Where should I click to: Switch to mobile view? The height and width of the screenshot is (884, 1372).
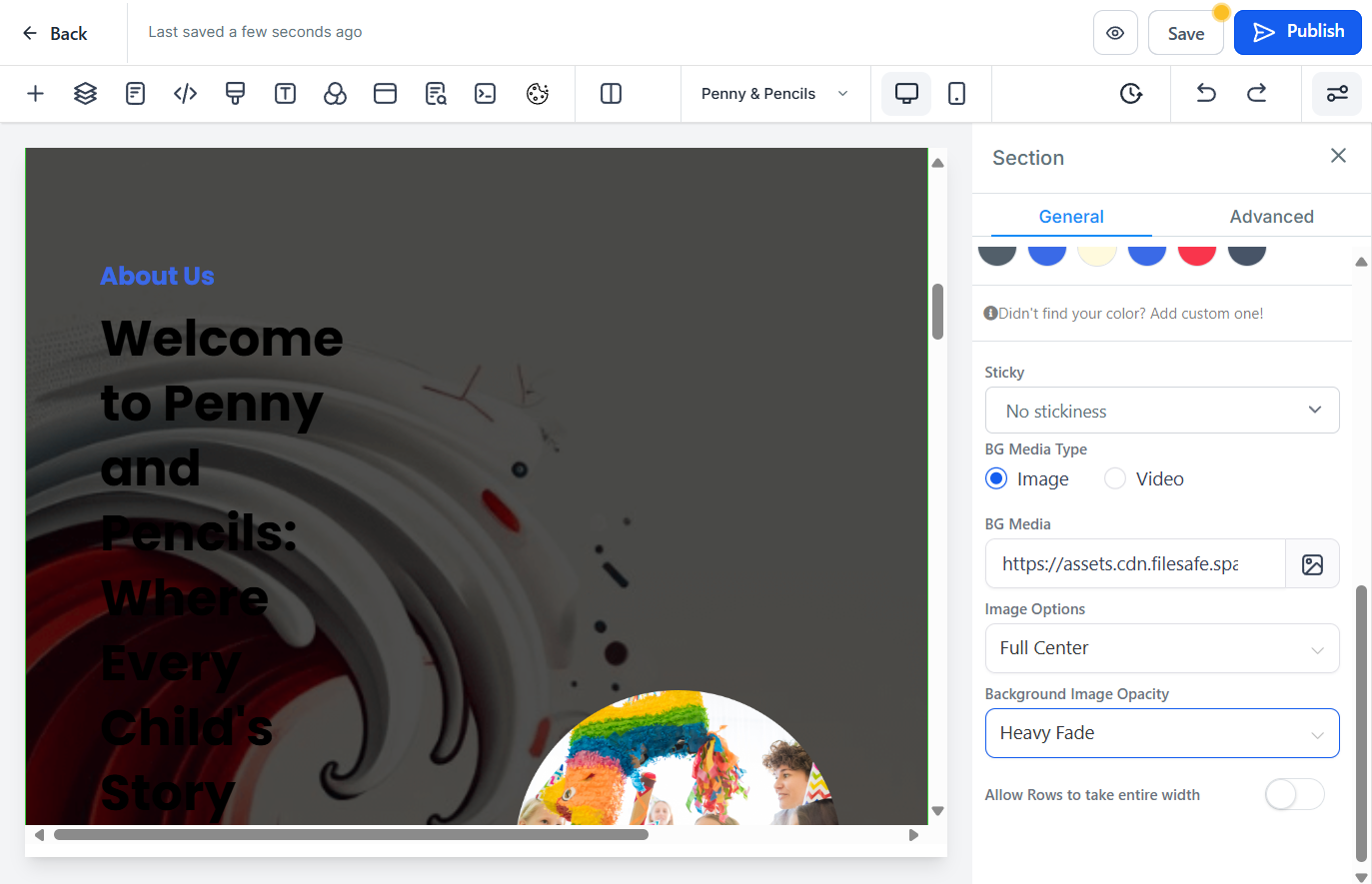point(956,94)
